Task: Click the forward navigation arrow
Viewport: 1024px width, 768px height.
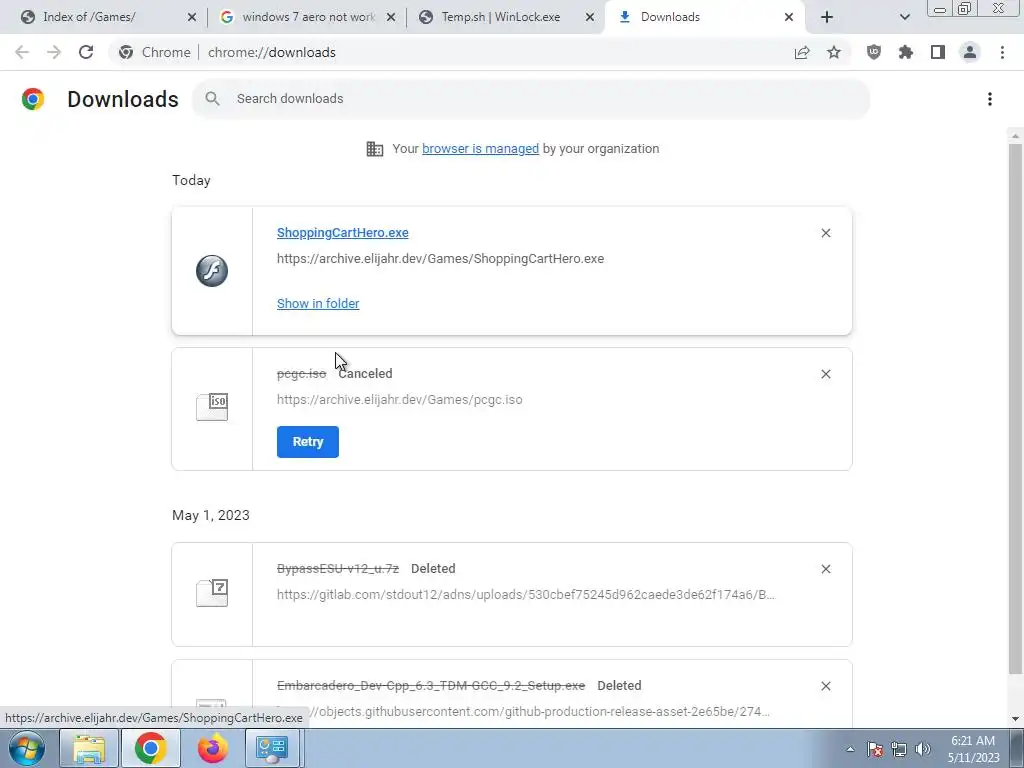Action: pos(54,52)
